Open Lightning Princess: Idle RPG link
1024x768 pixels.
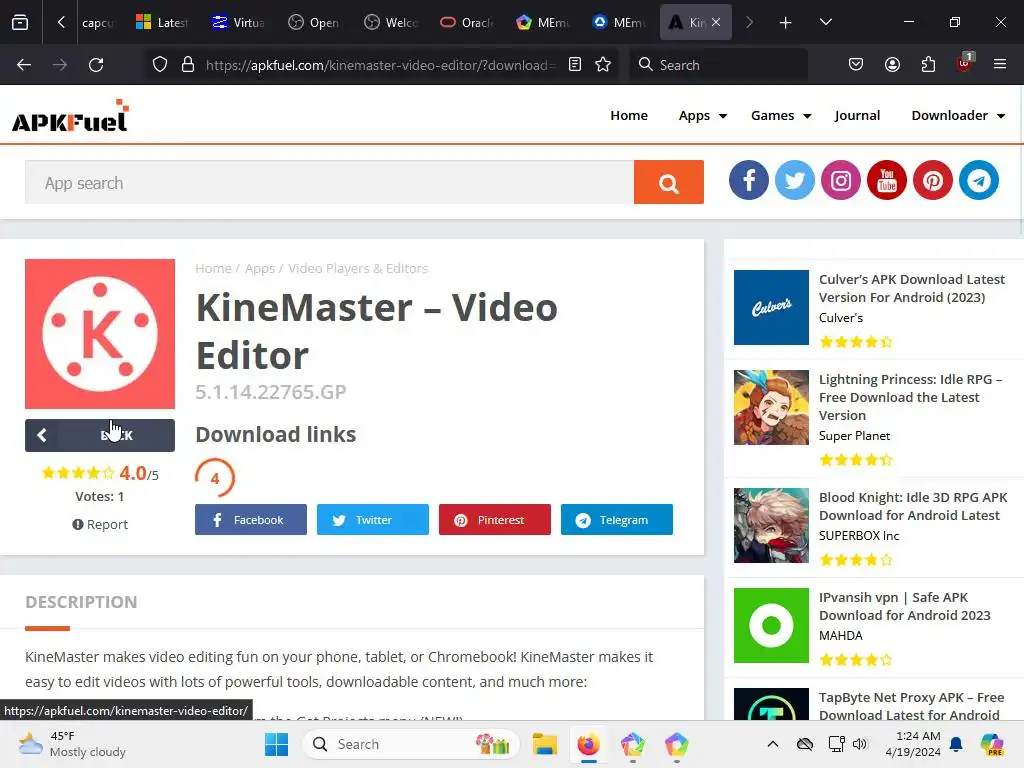[910, 397]
